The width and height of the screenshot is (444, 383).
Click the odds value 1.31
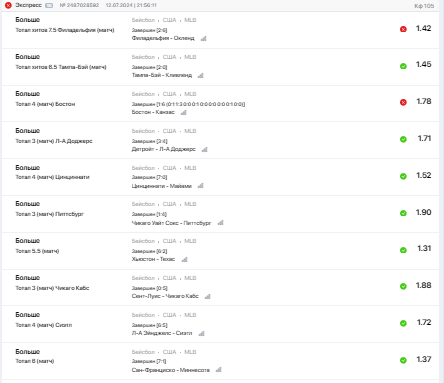(x=424, y=248)
